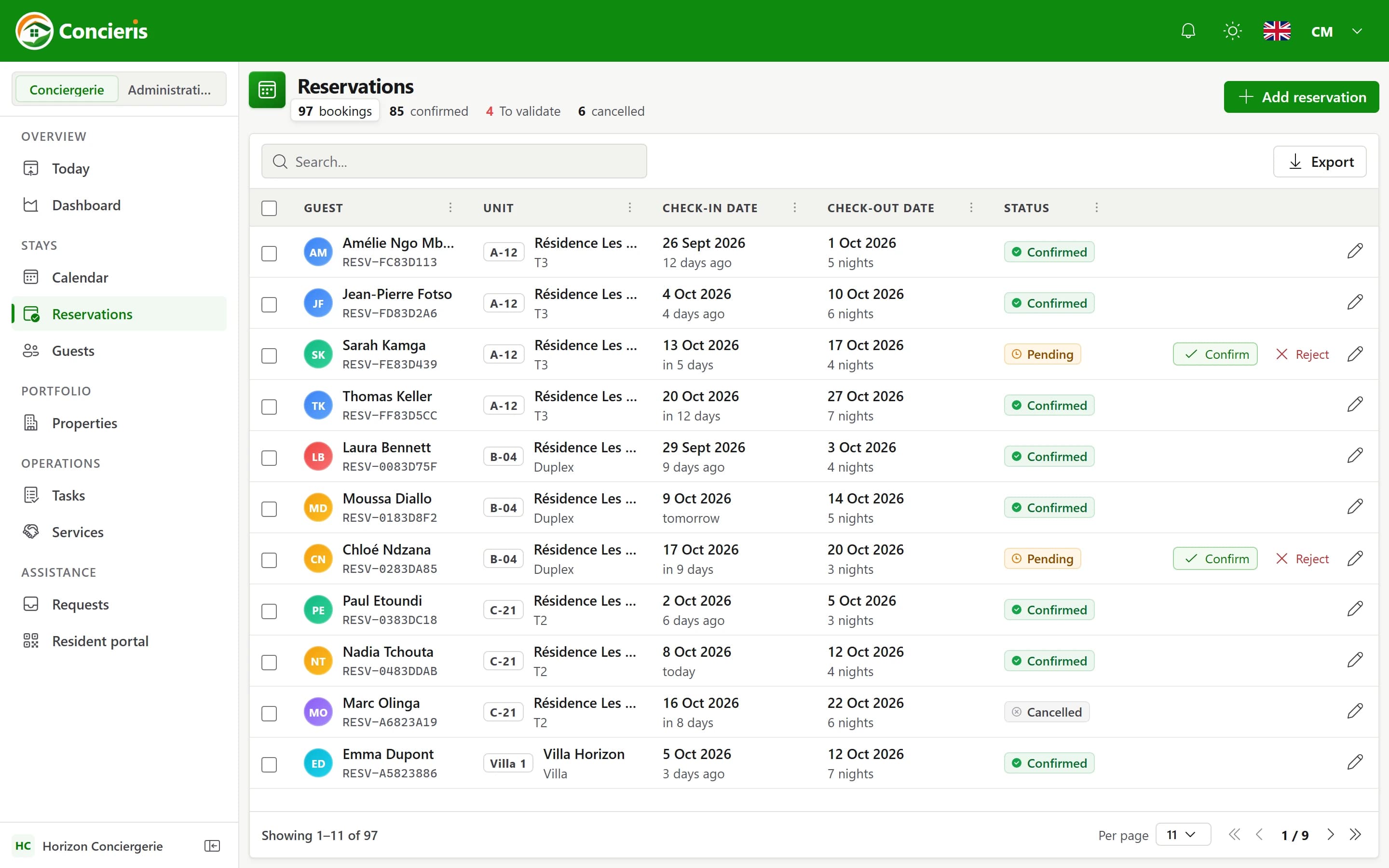This screenshot has height=868, width=1389.
Task: Click the Reservations calendar header icon
Action: (267, 90)
